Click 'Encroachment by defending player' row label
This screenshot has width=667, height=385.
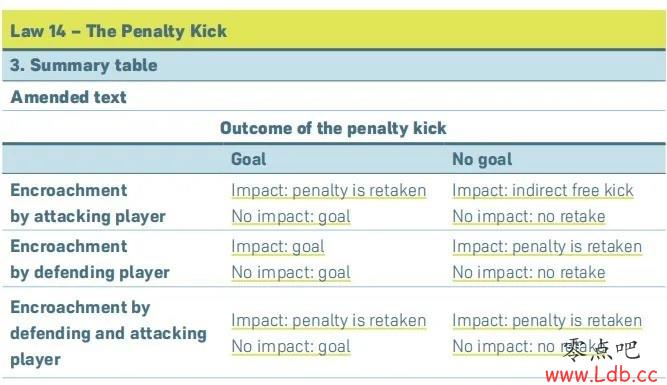(x=90, y=259)
